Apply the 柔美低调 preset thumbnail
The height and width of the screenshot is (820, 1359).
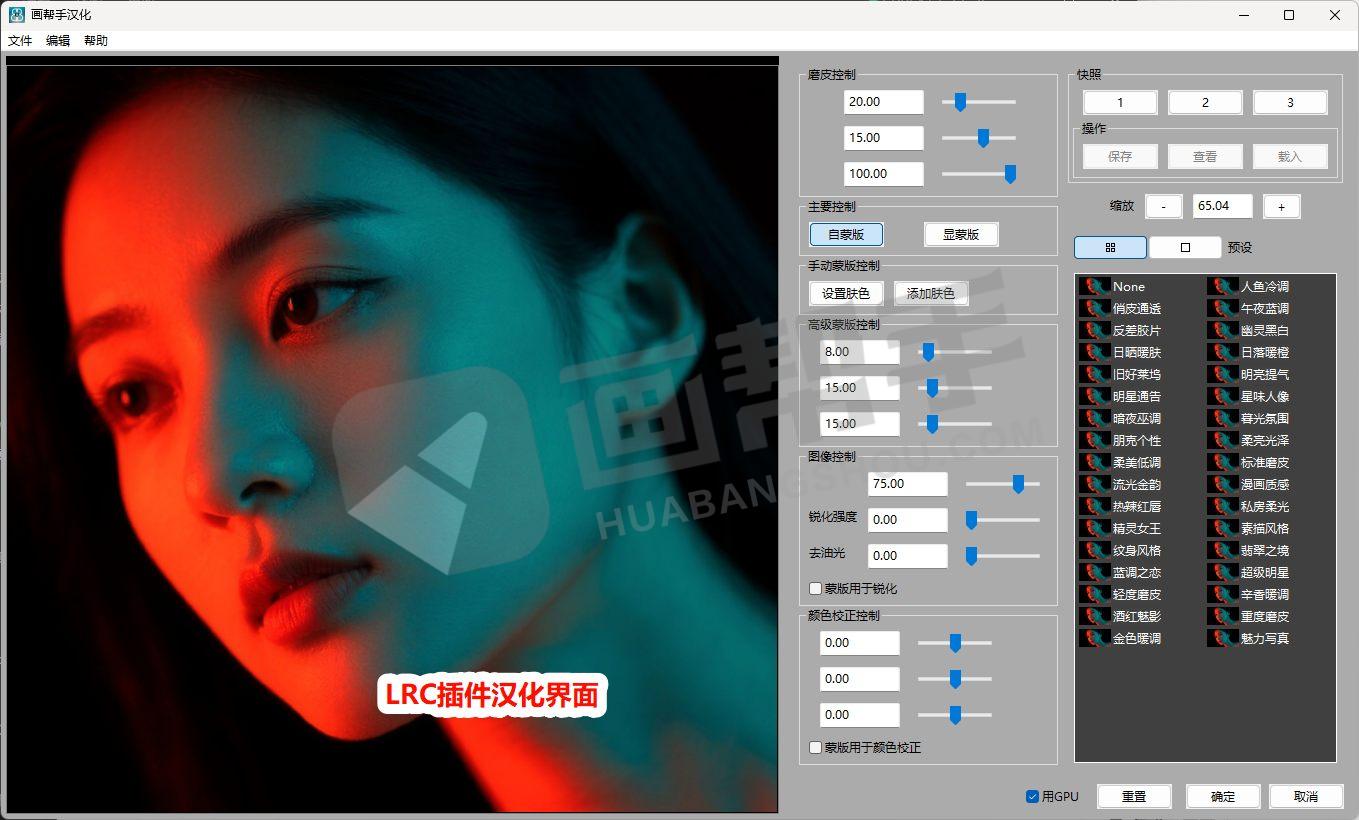click(x=1096, y=462)
